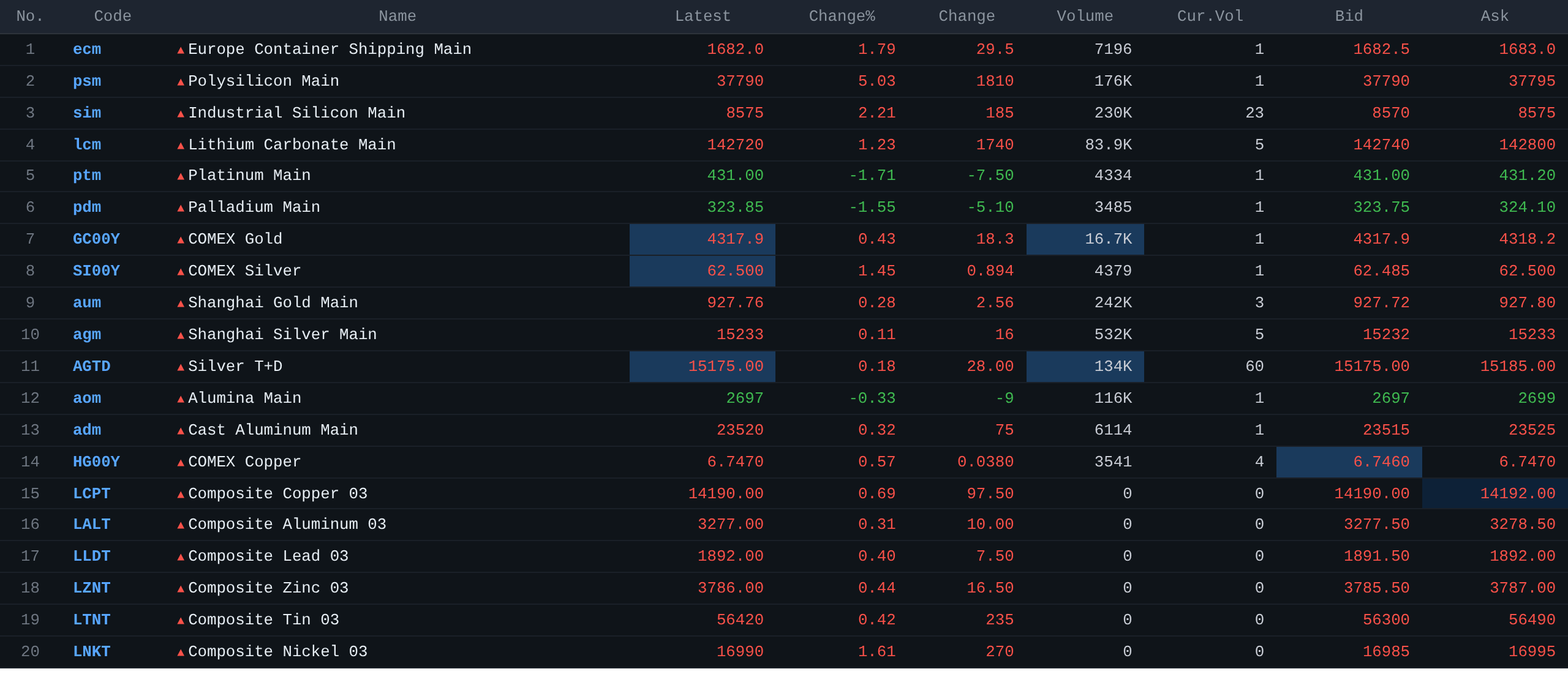This screenshot has height=677, width=1568.
Task: Select the COMEX Silver name
Action: point(244,271)
